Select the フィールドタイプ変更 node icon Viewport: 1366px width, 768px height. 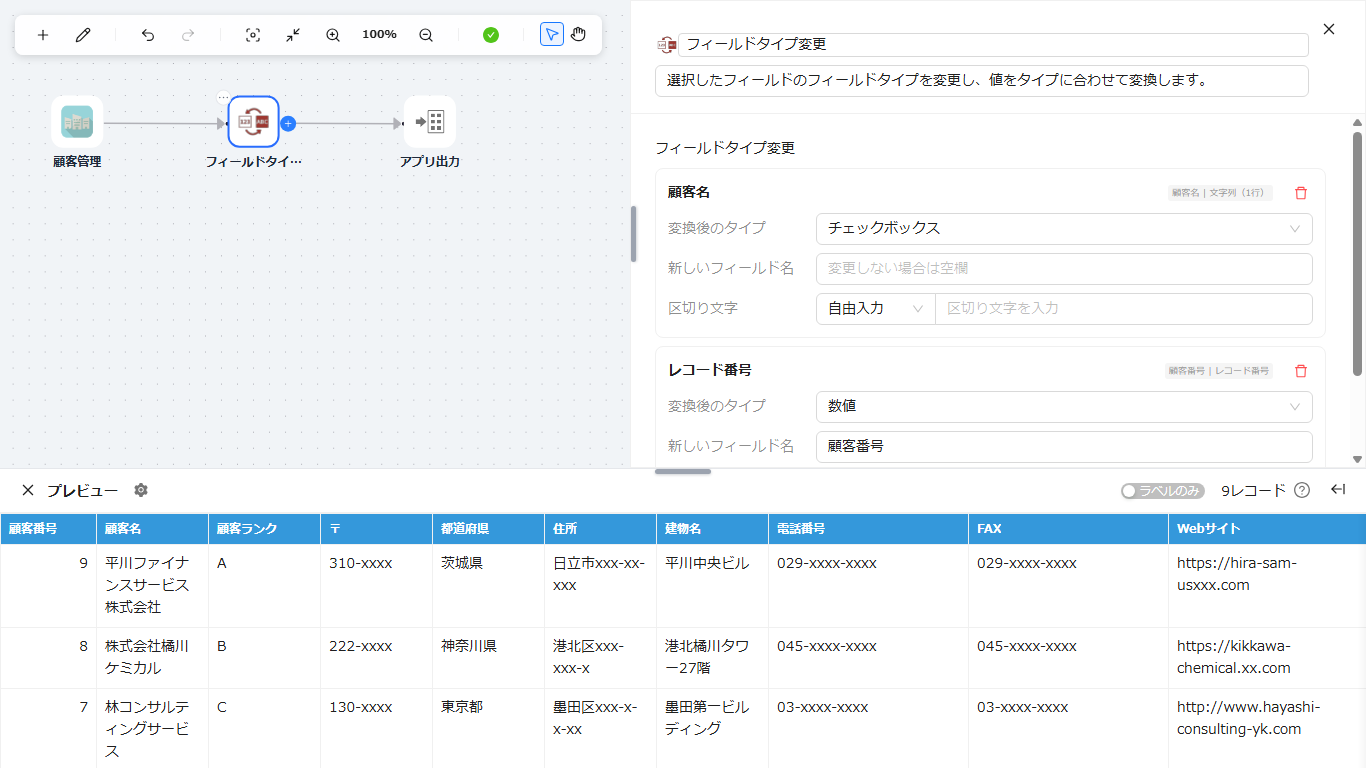[253, 122]
